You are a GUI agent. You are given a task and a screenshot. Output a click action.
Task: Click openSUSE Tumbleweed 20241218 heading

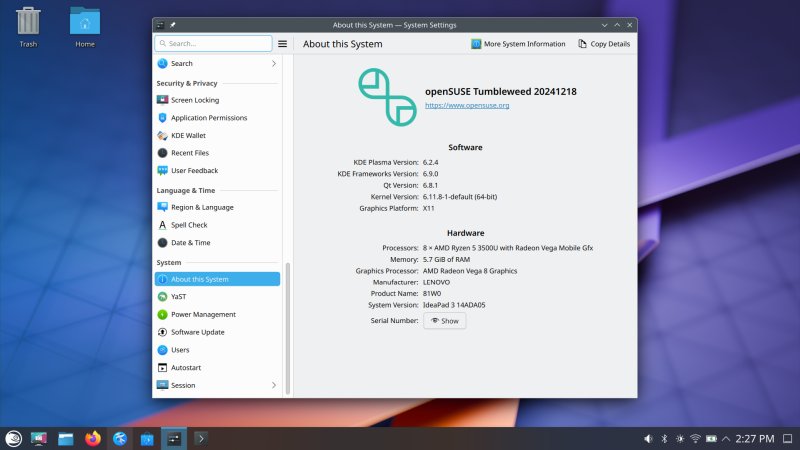[x=501, y=92]
